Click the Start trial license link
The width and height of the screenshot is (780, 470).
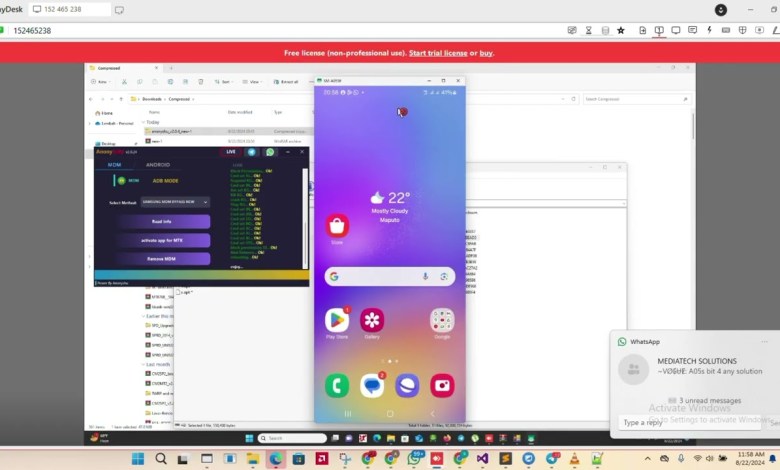tap(438, 52)
